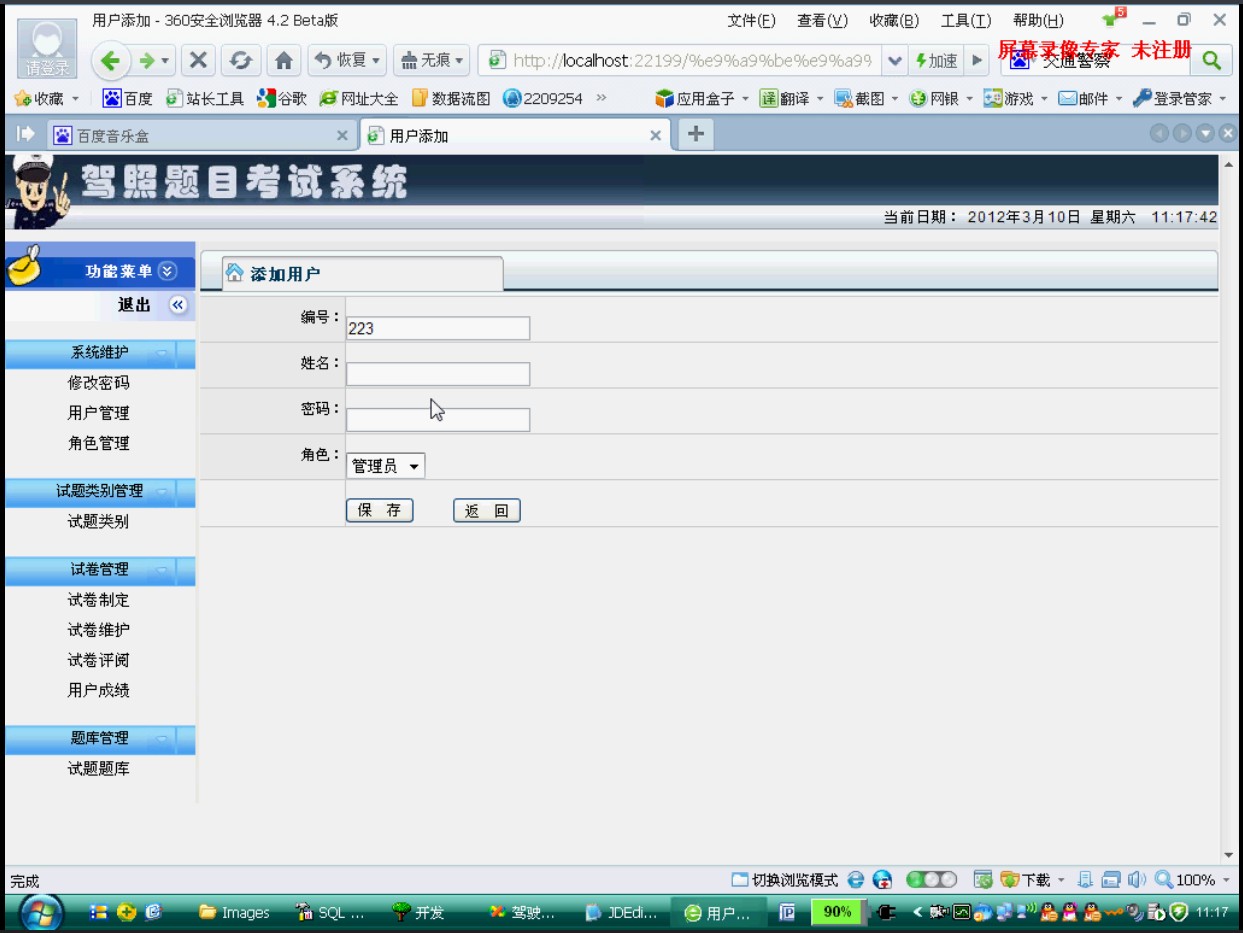Click the speaker icon in browser status bar
The image size is (1243, 933).
click(1136, 880)
